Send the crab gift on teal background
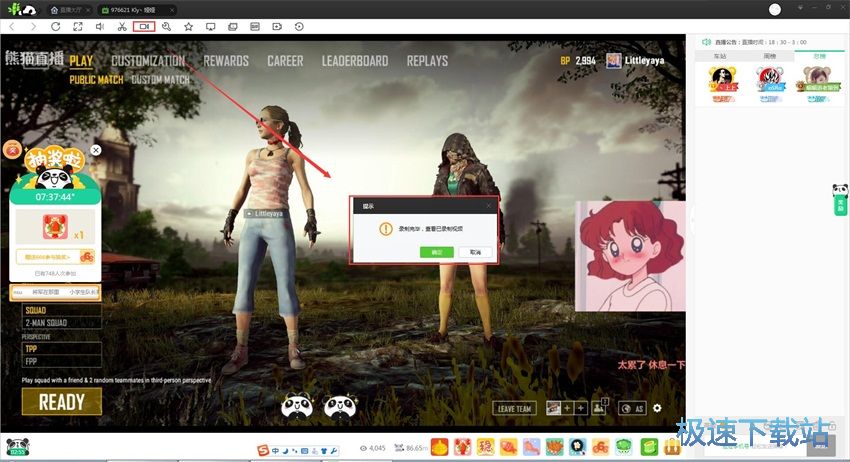850x462 pixels. [555, 447]
